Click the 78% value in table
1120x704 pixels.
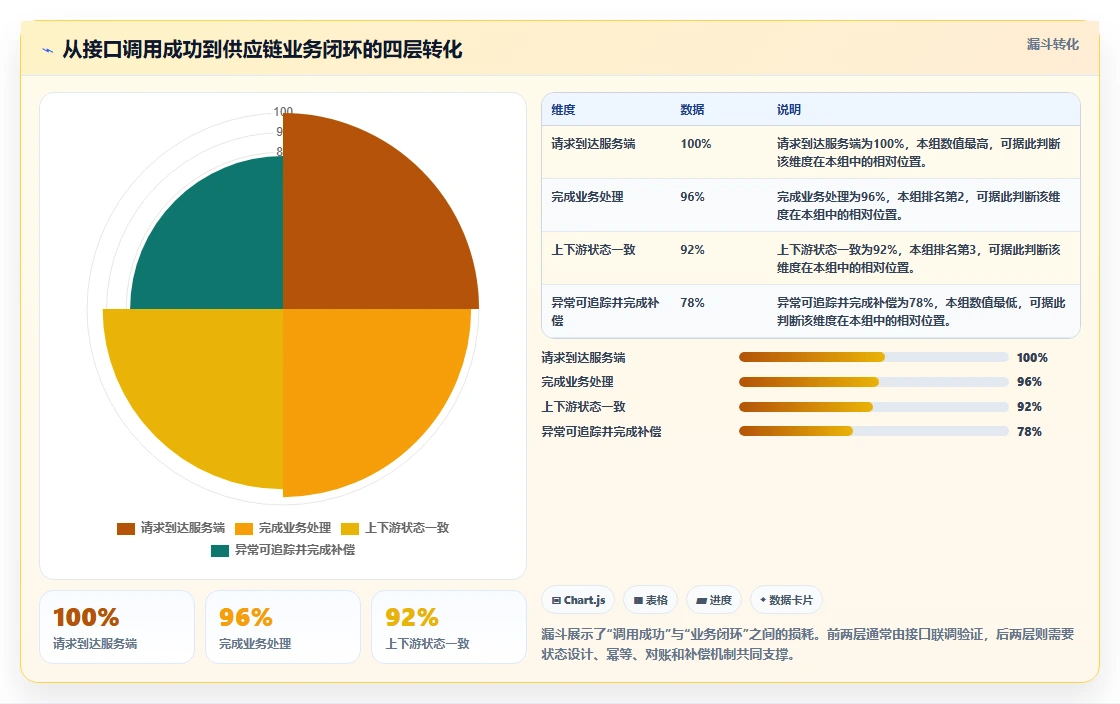[x=692, y=303]
